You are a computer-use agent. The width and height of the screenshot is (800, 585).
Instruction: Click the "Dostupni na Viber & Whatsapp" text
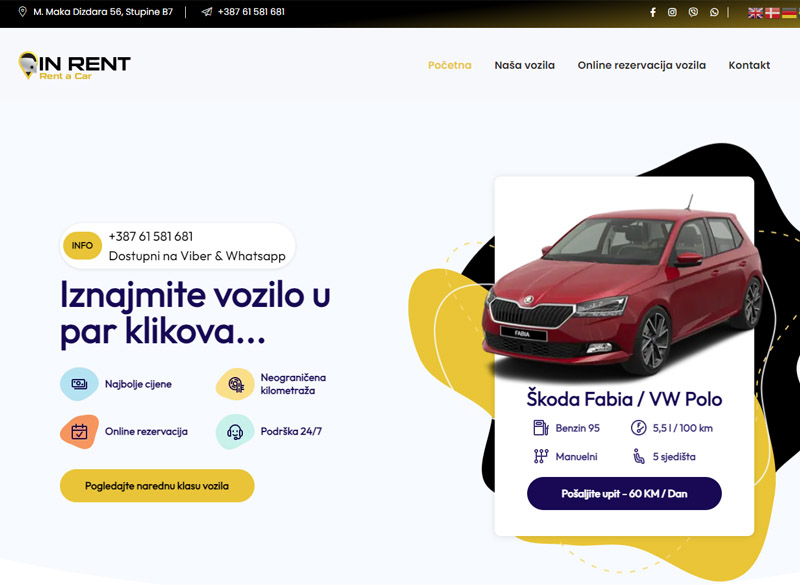coord(197,256)
